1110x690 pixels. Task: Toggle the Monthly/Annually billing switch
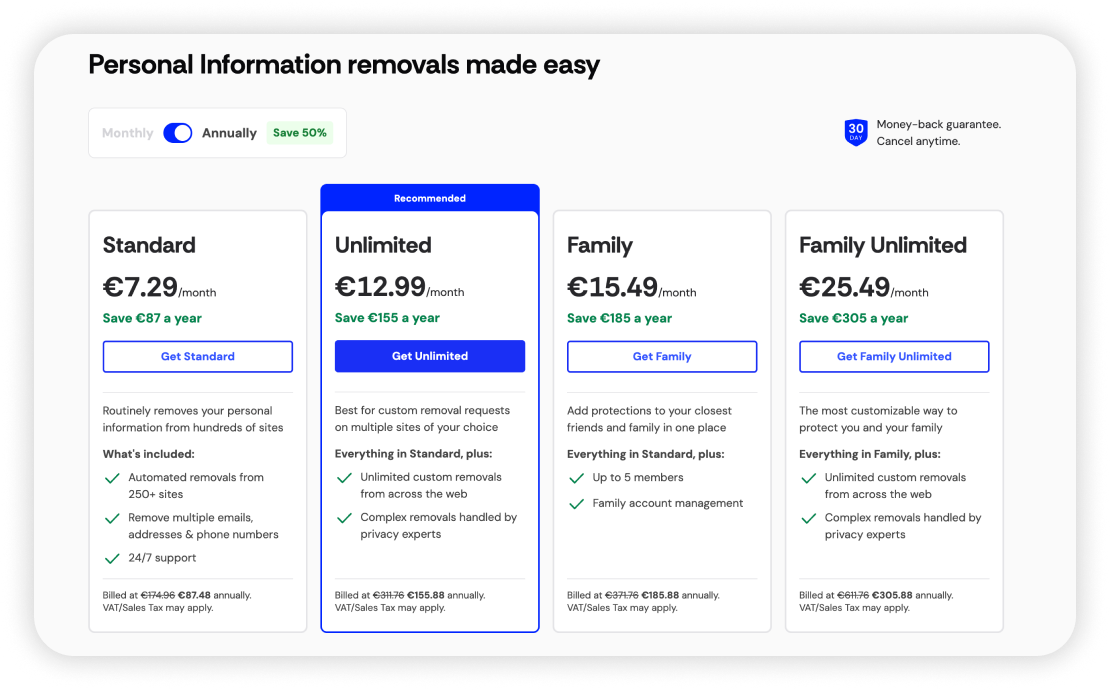coord(178,133)
